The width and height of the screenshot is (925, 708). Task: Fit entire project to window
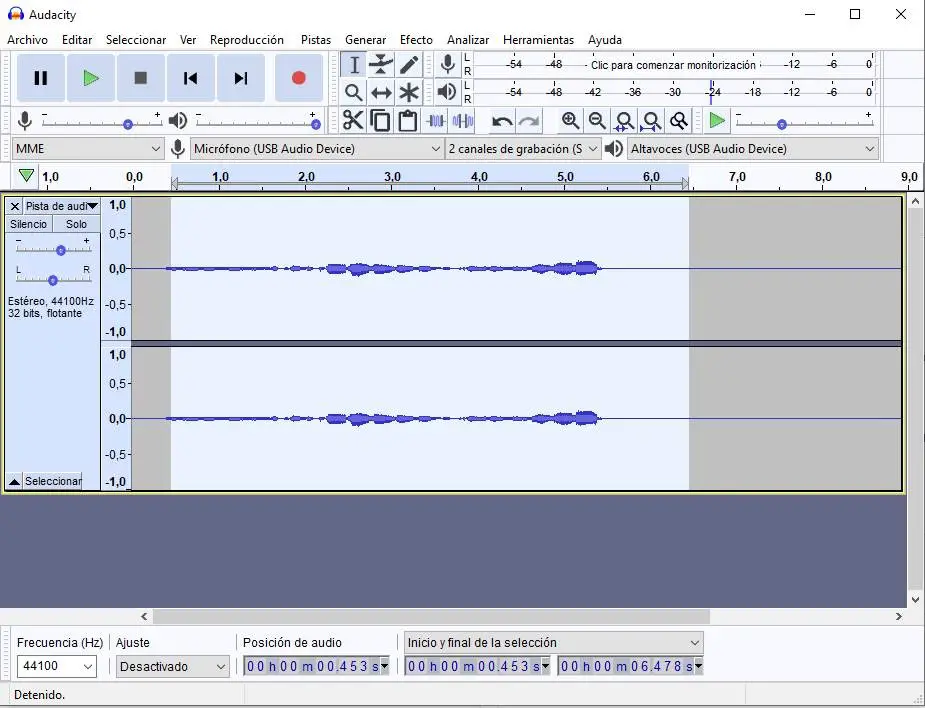click(651, 121)
